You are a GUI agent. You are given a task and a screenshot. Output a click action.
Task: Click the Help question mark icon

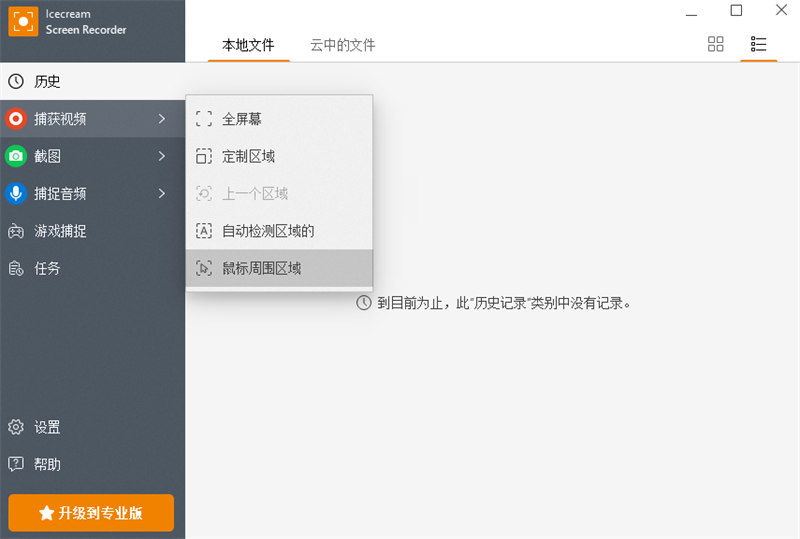pyautogui.click(x=16, y=464)
